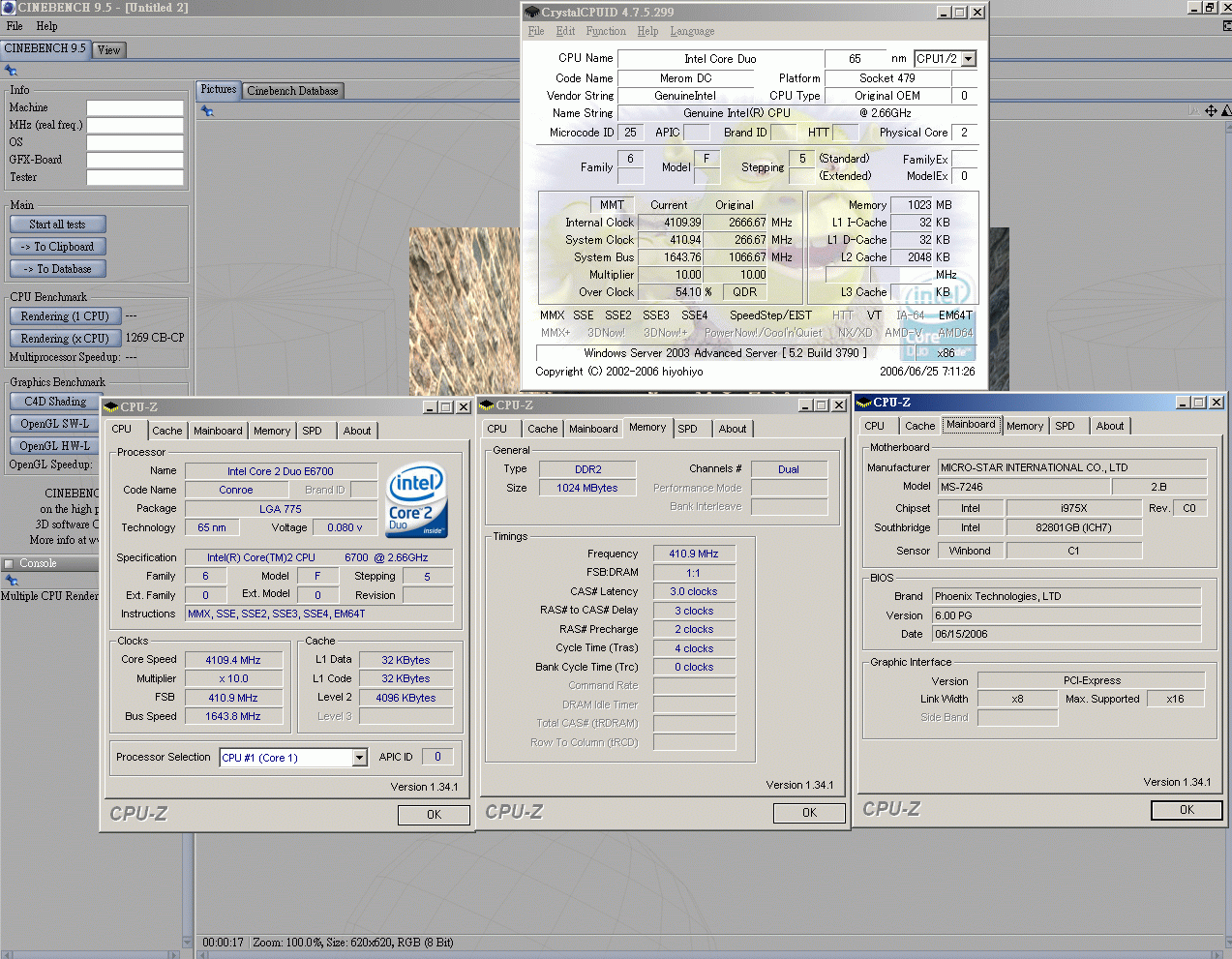
Task: Click the Cinebench horizontal scrollbar left arrow
Action: [201, 954]
